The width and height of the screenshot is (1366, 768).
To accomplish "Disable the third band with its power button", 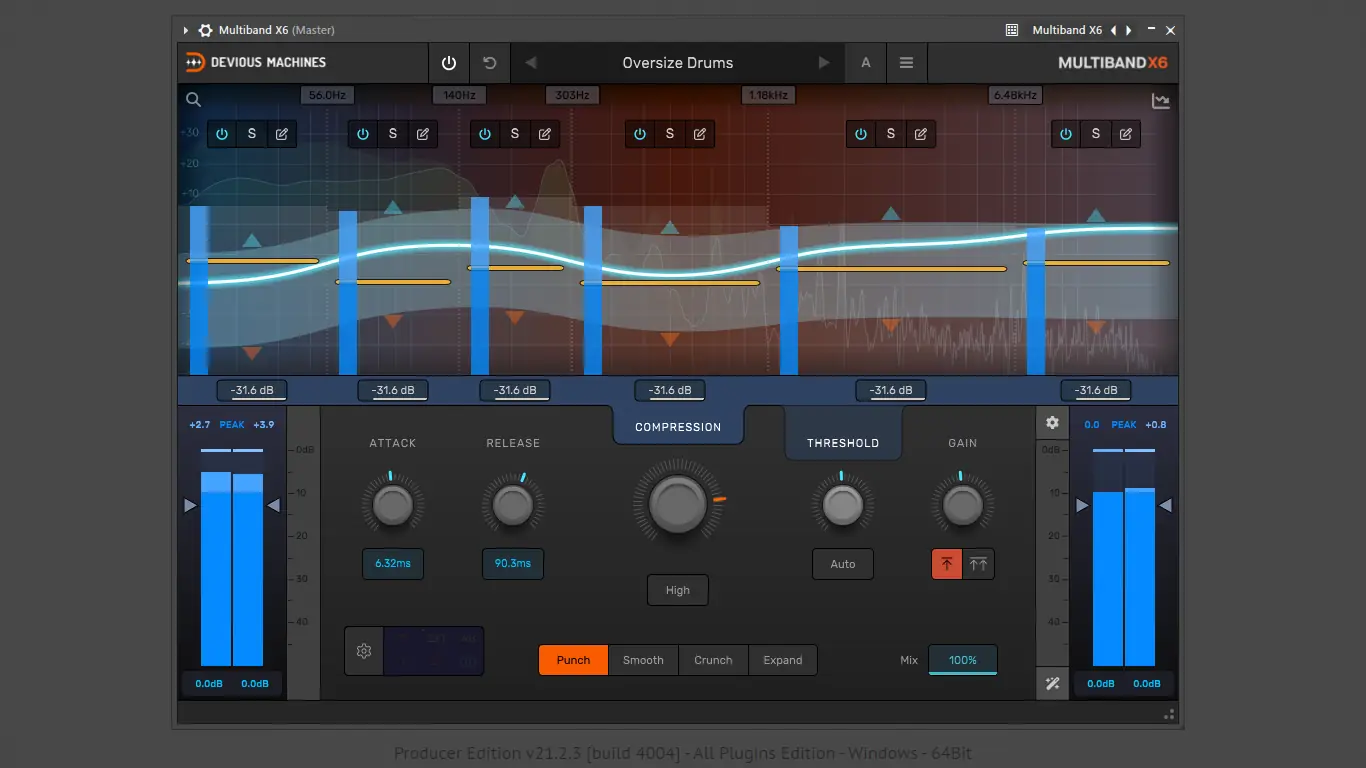I will tap(485, 134).
